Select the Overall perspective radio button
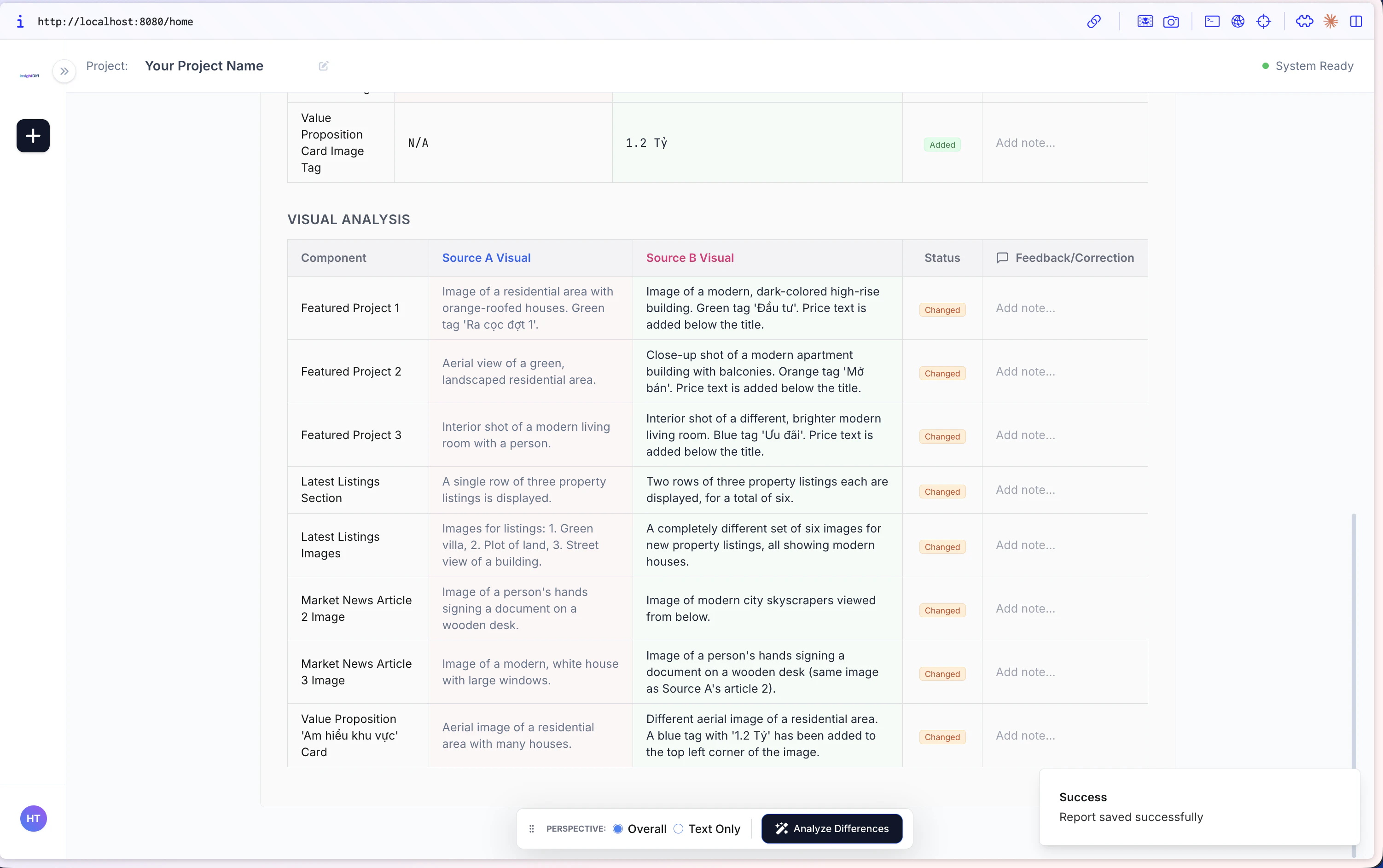1383x868 pixels. [618, 828]
